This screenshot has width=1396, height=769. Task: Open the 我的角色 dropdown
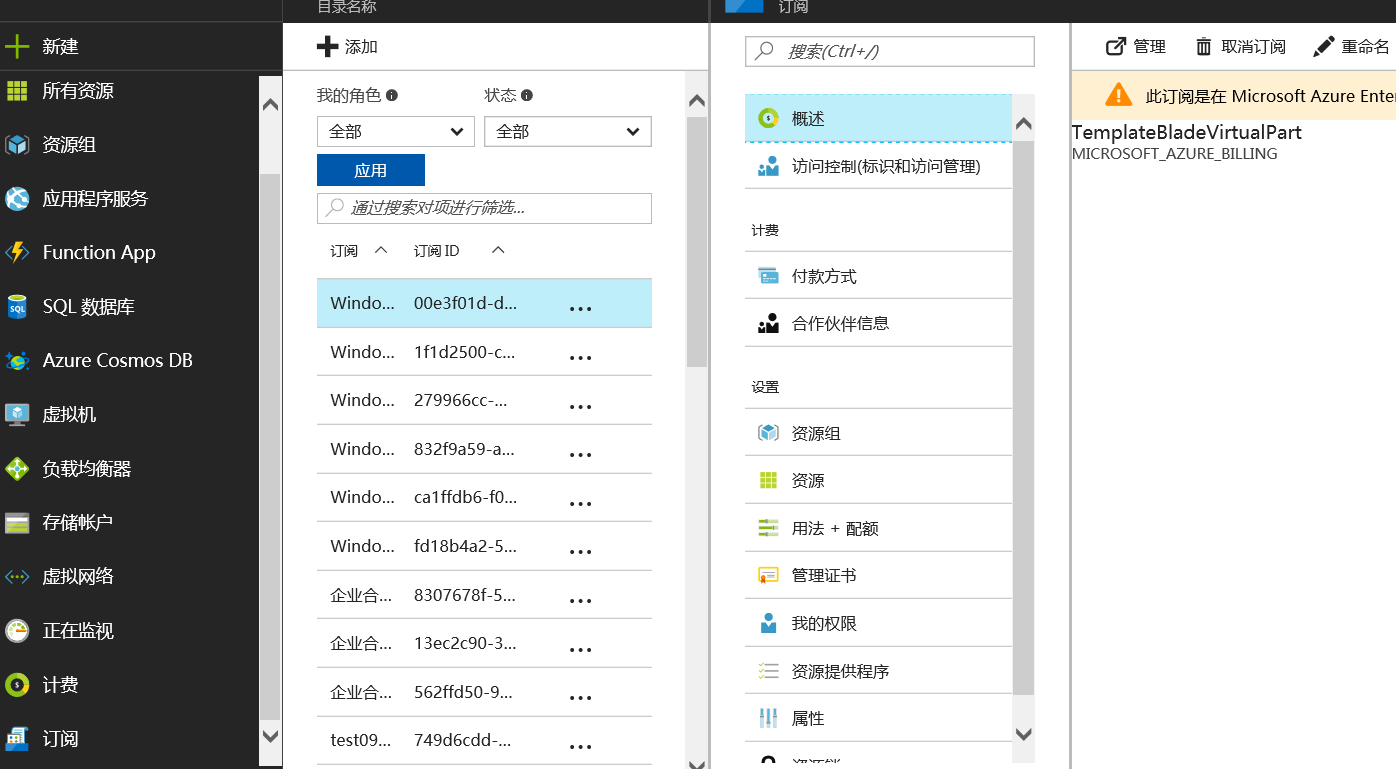(x=396, y=131)
